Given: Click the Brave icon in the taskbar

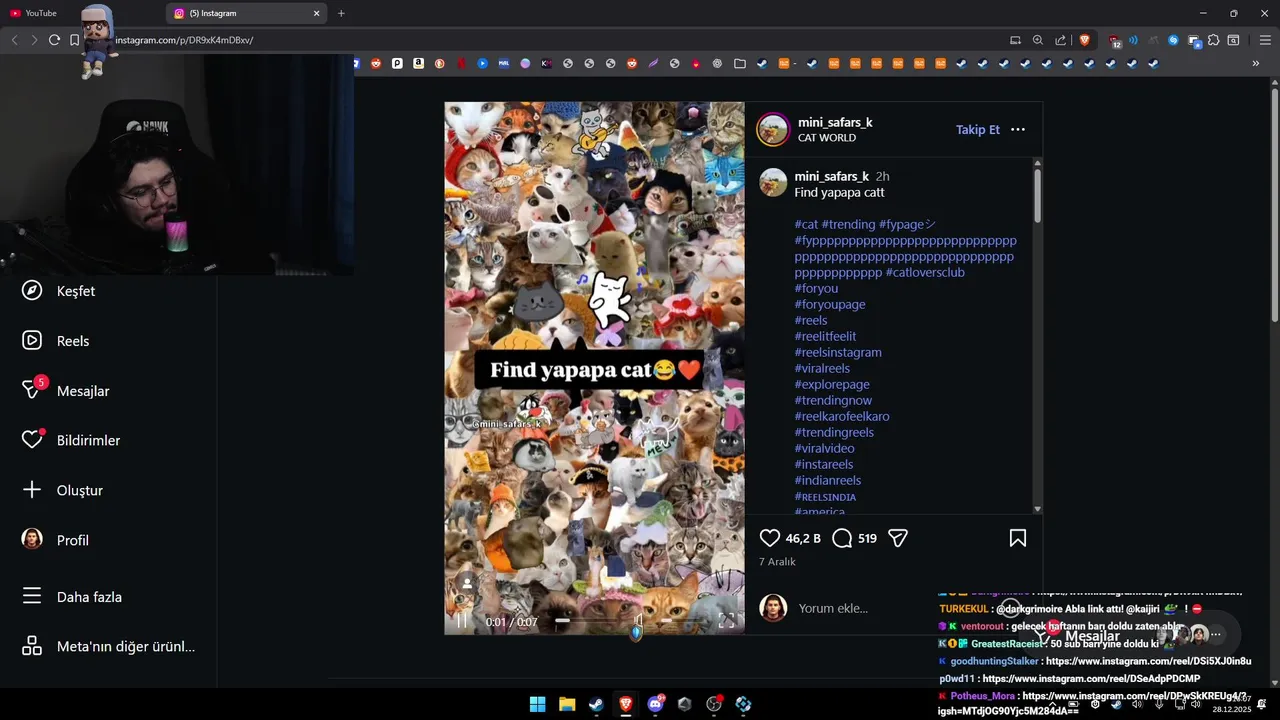Looking at the screenshot, I should [x=626, y=704].
